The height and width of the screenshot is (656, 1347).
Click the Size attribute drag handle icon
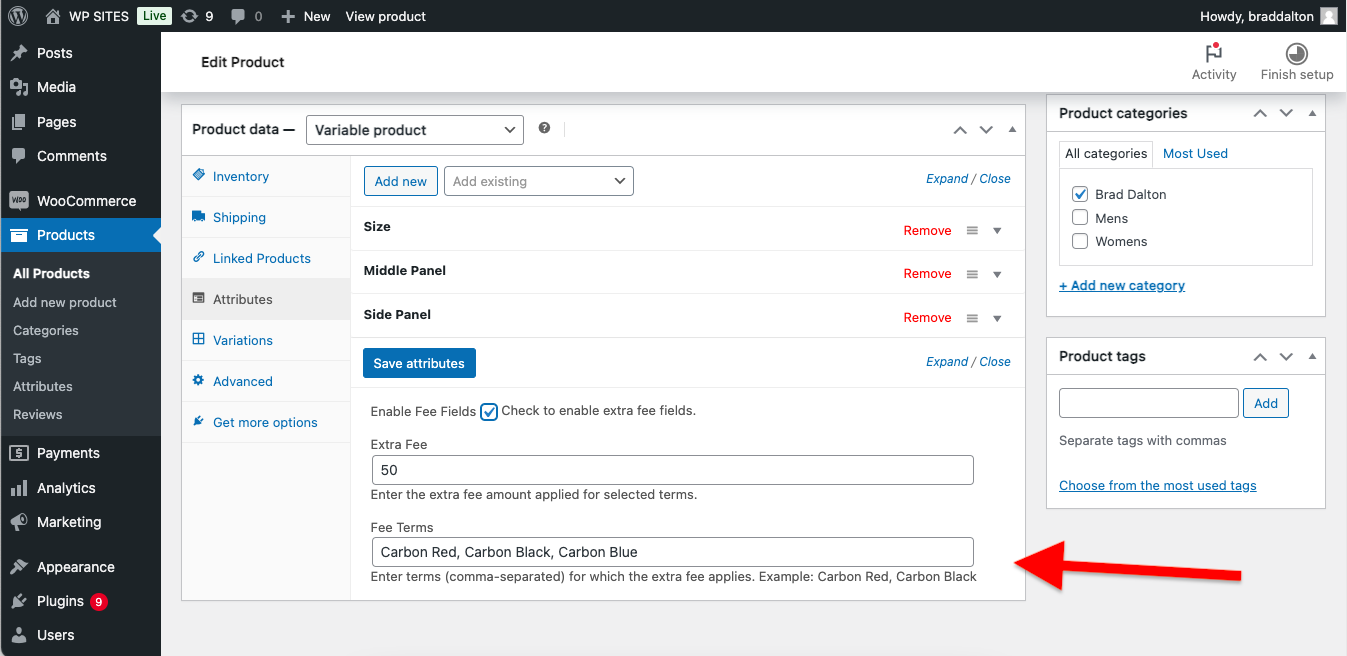972,231
